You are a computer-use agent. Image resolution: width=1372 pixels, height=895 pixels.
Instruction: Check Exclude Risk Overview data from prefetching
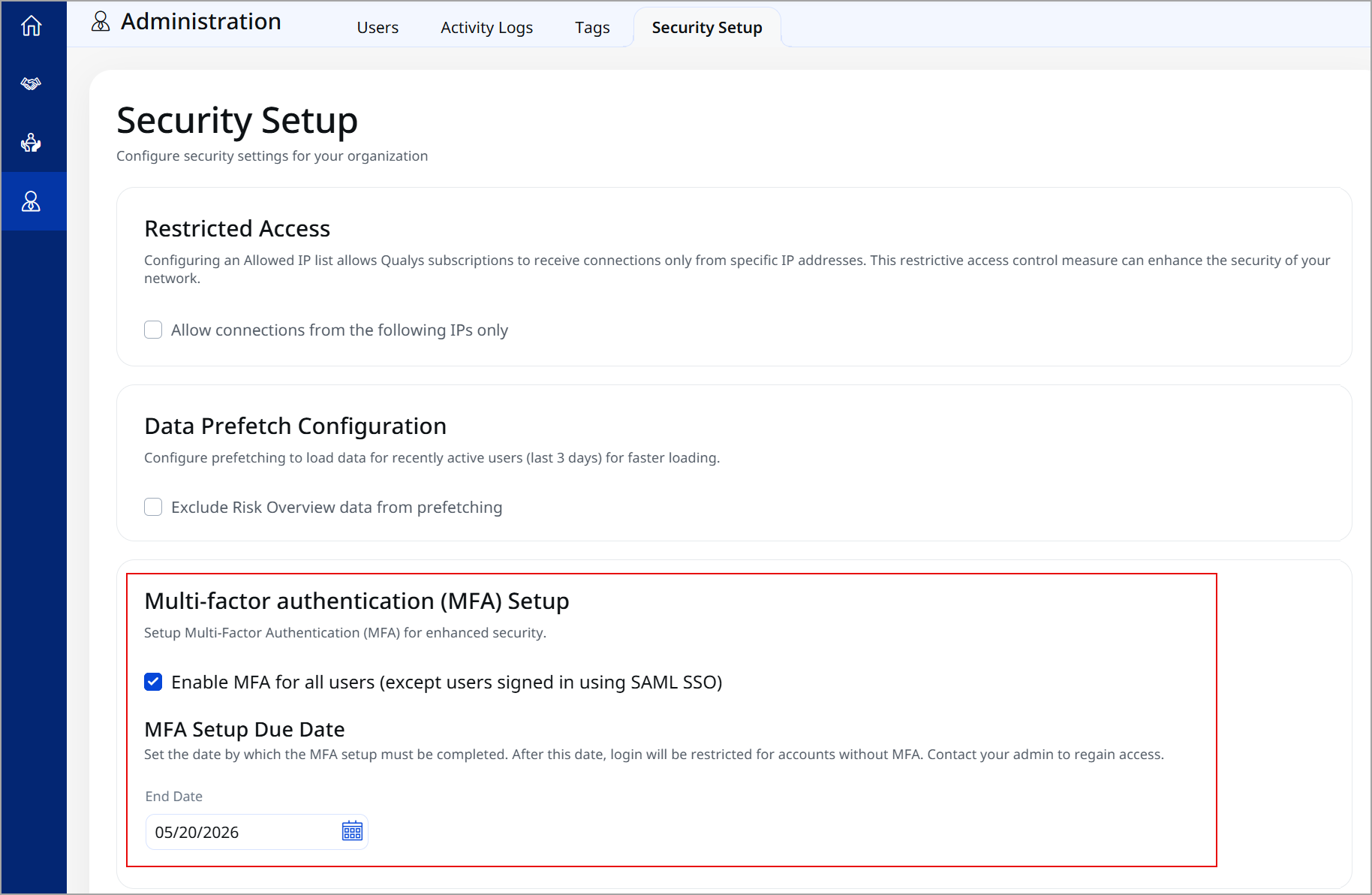pyautogui.click(x=153, y=507)
